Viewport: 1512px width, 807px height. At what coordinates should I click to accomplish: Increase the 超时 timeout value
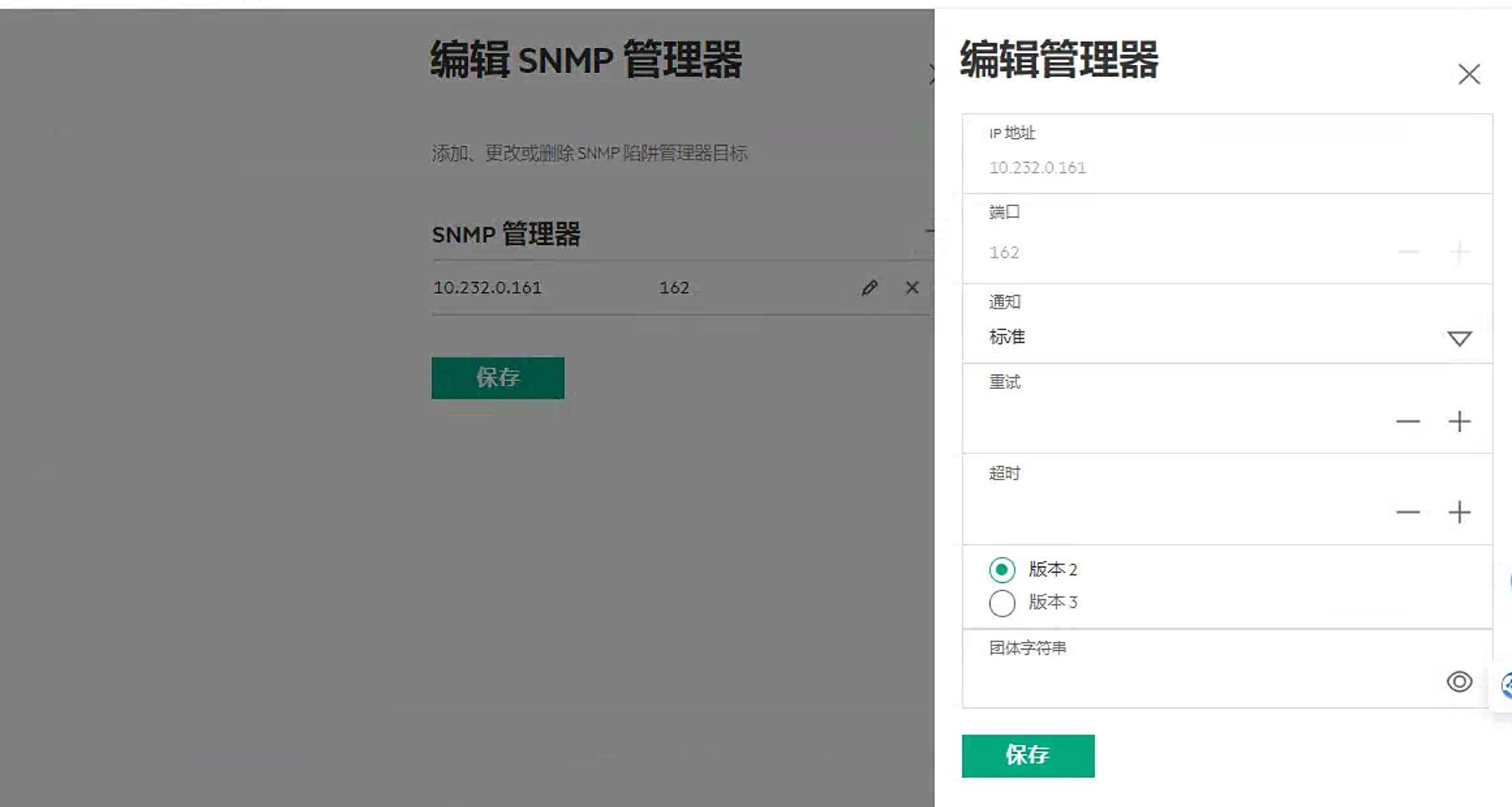[x=1459, y=512]
